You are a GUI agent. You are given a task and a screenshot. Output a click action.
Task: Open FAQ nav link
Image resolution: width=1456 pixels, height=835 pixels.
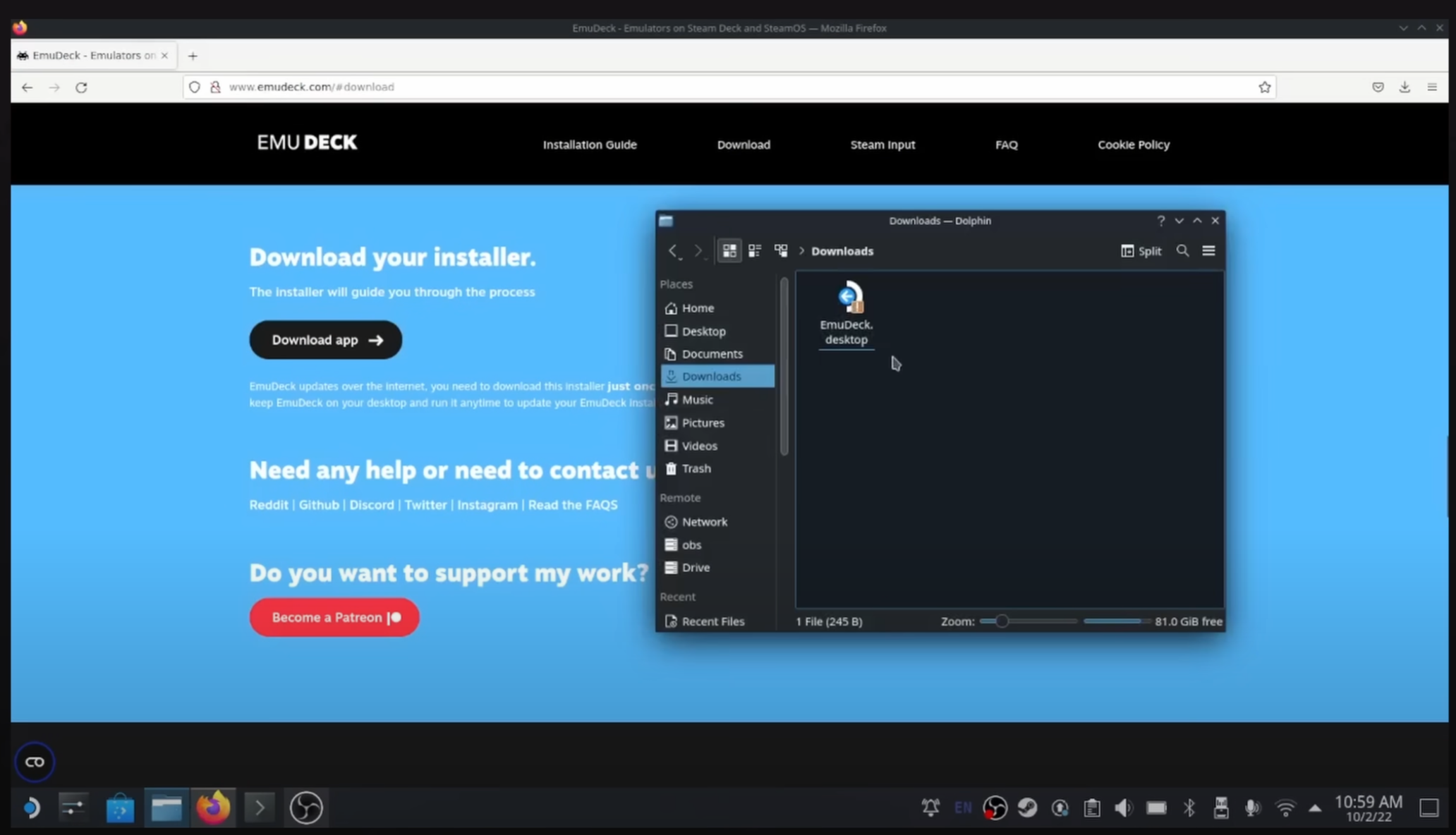[1006, 145]
